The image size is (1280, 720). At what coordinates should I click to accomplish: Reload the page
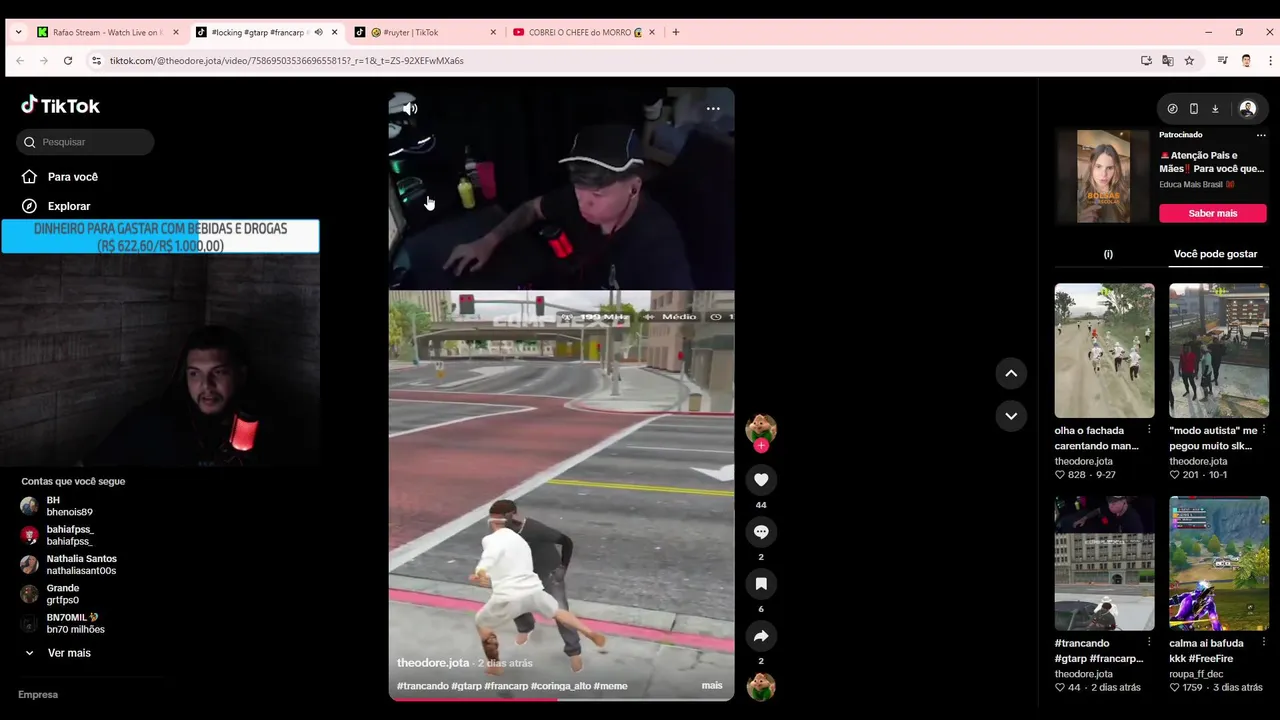(68, 61)
